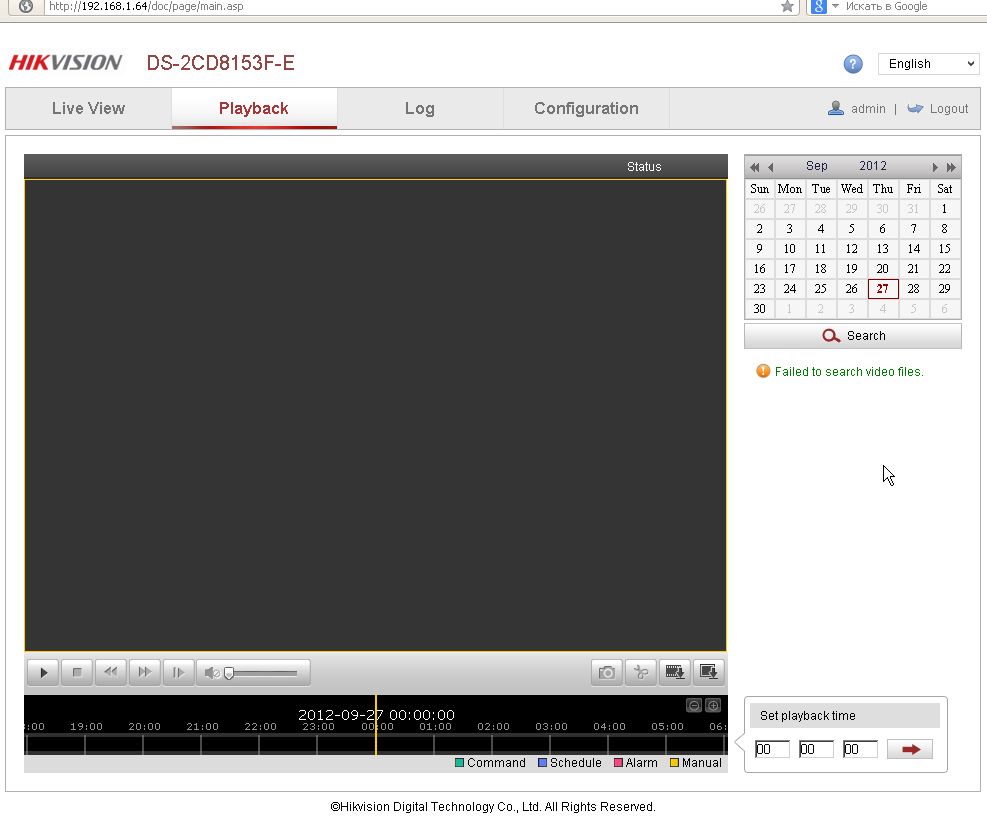
Task: Select September 26 in the calendar
Action: pos(852,289)
